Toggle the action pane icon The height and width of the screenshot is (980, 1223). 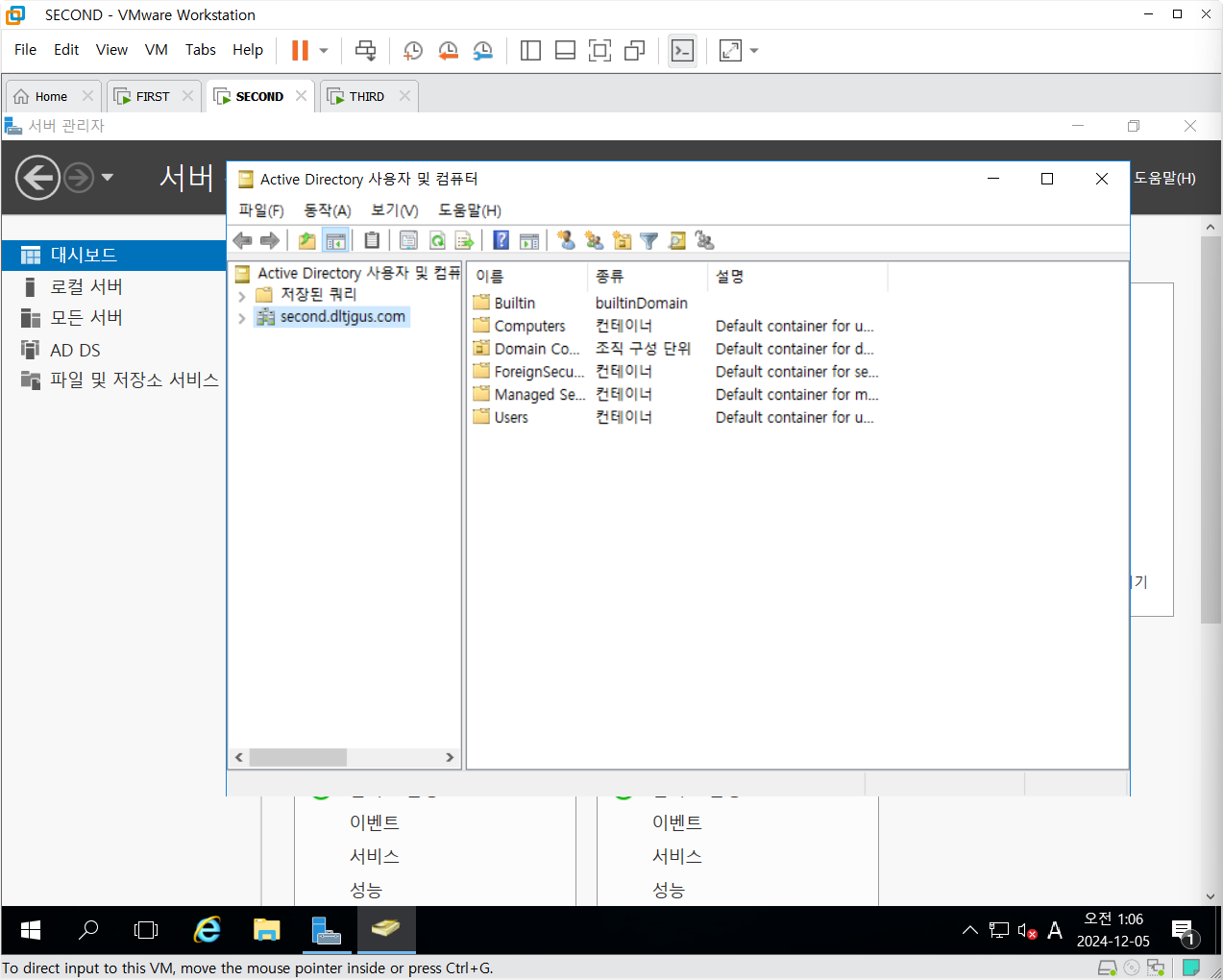[x=528, y=240]
